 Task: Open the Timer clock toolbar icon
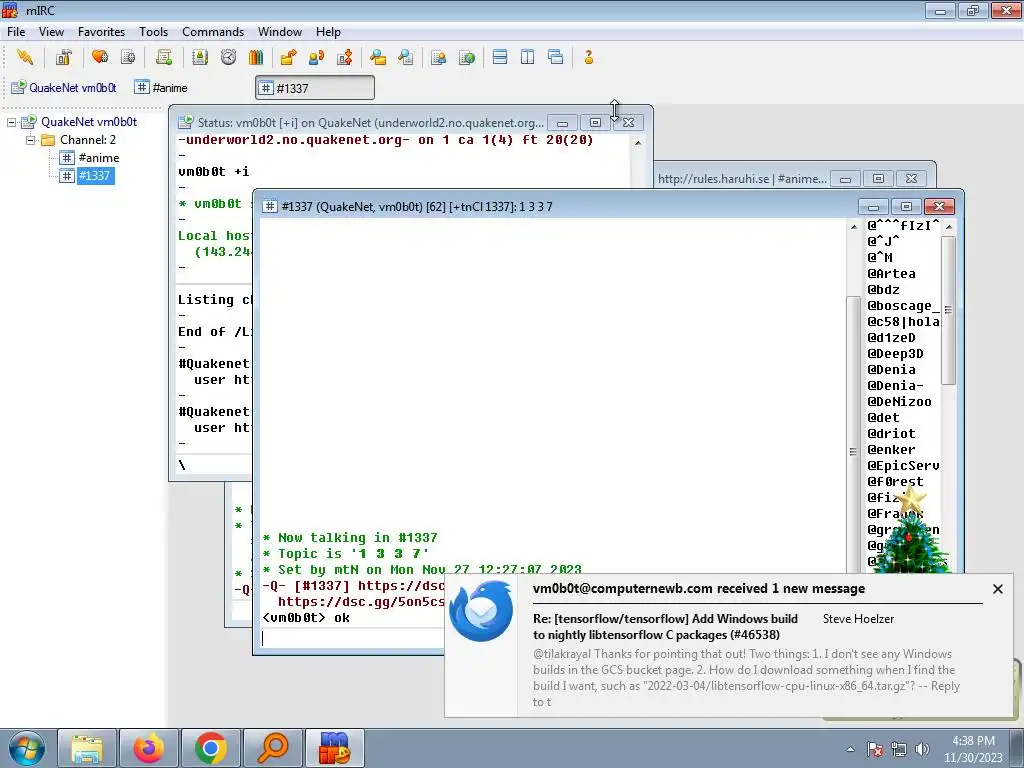pos(228,57)
